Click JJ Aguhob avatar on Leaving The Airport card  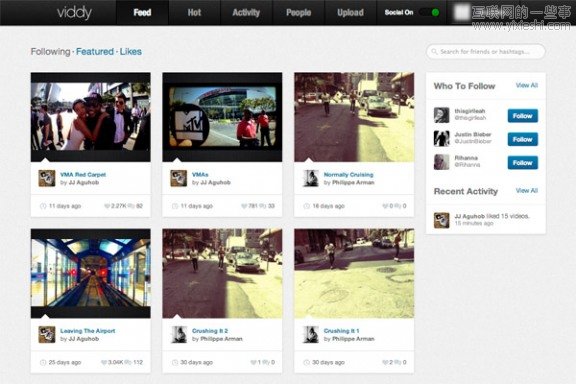(47, 334)
